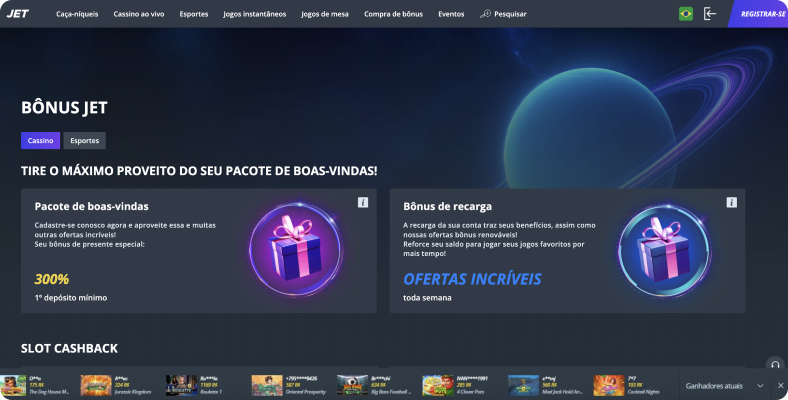Open the Brazil flag language selector
Image resolution: width=788 pixels, height=400 pixels.
[x=685, y=14]
